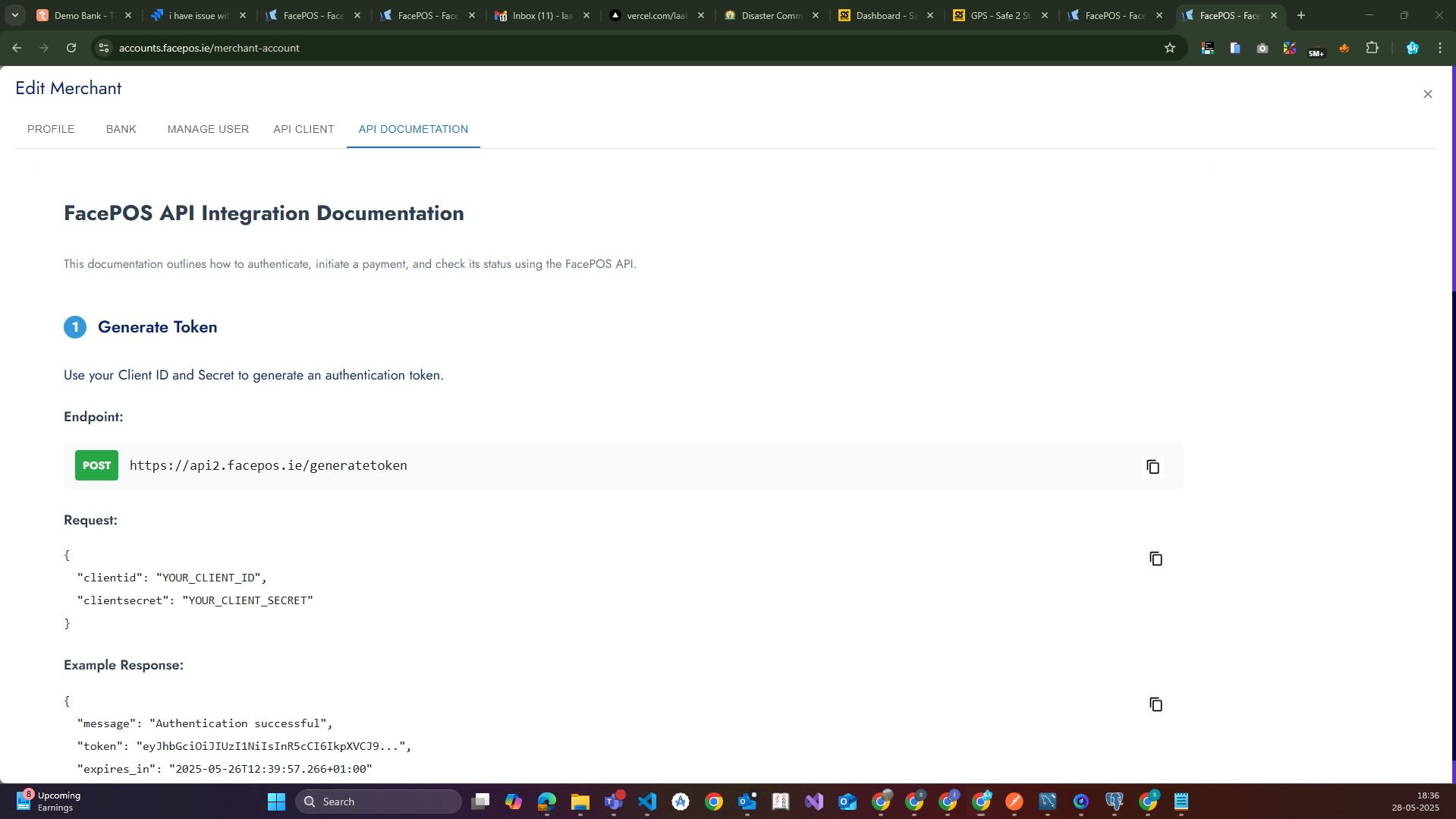Copy the Request JSON body
This screenshot has width=1456, height=819.
point(1156,559)
